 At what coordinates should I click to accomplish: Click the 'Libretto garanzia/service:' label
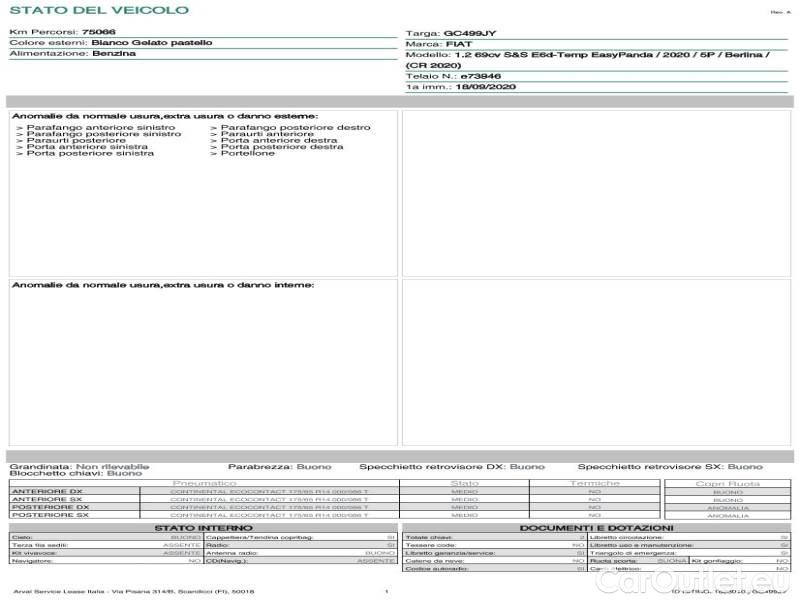tap(451, 553)
